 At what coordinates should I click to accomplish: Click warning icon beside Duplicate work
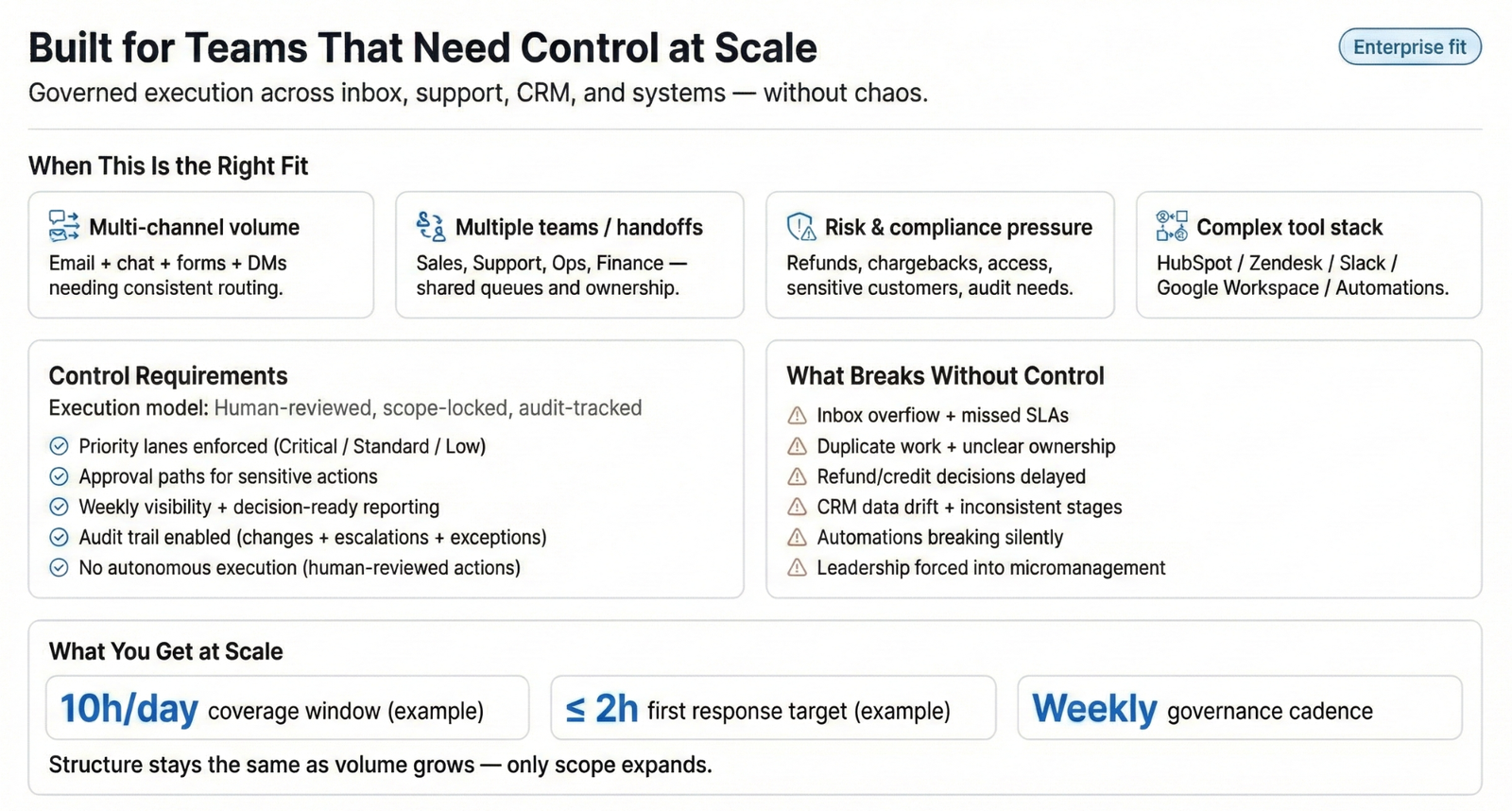coord(798,446)
